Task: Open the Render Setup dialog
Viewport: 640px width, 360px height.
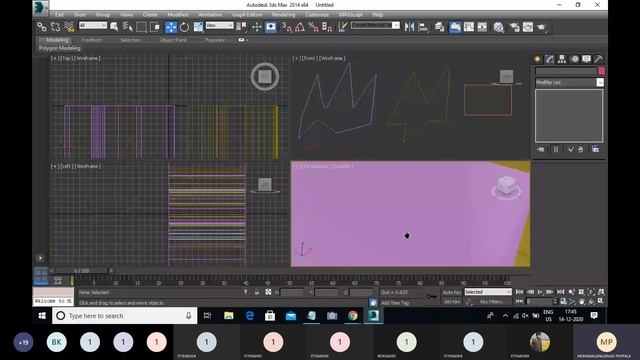Action: [514, 27]
